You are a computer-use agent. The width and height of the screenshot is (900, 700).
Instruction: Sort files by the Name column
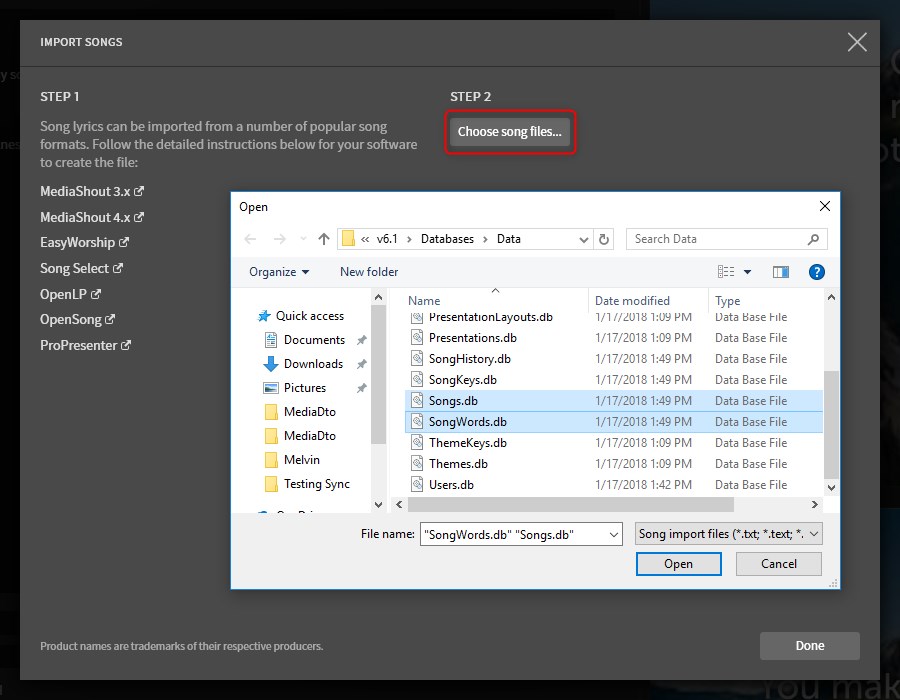coord(424,301)
